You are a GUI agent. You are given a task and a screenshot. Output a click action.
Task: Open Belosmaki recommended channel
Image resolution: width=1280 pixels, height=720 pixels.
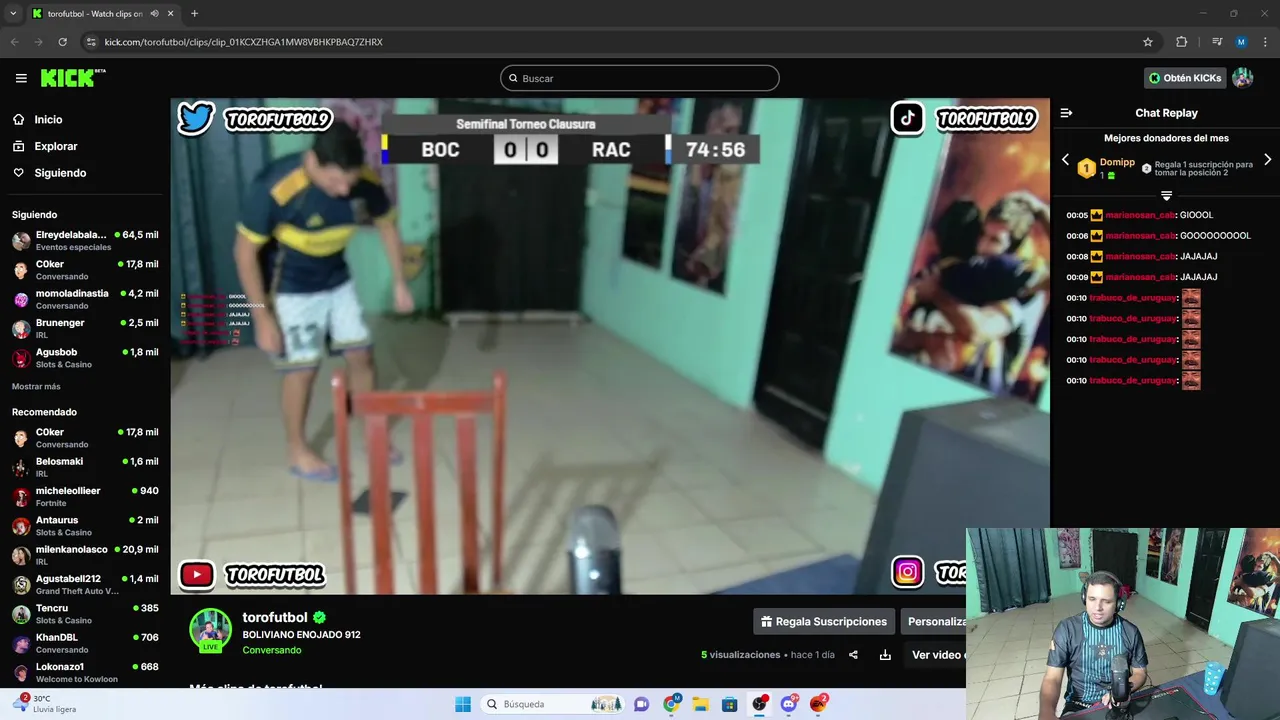pyautogui.click(x=85, y=467)
